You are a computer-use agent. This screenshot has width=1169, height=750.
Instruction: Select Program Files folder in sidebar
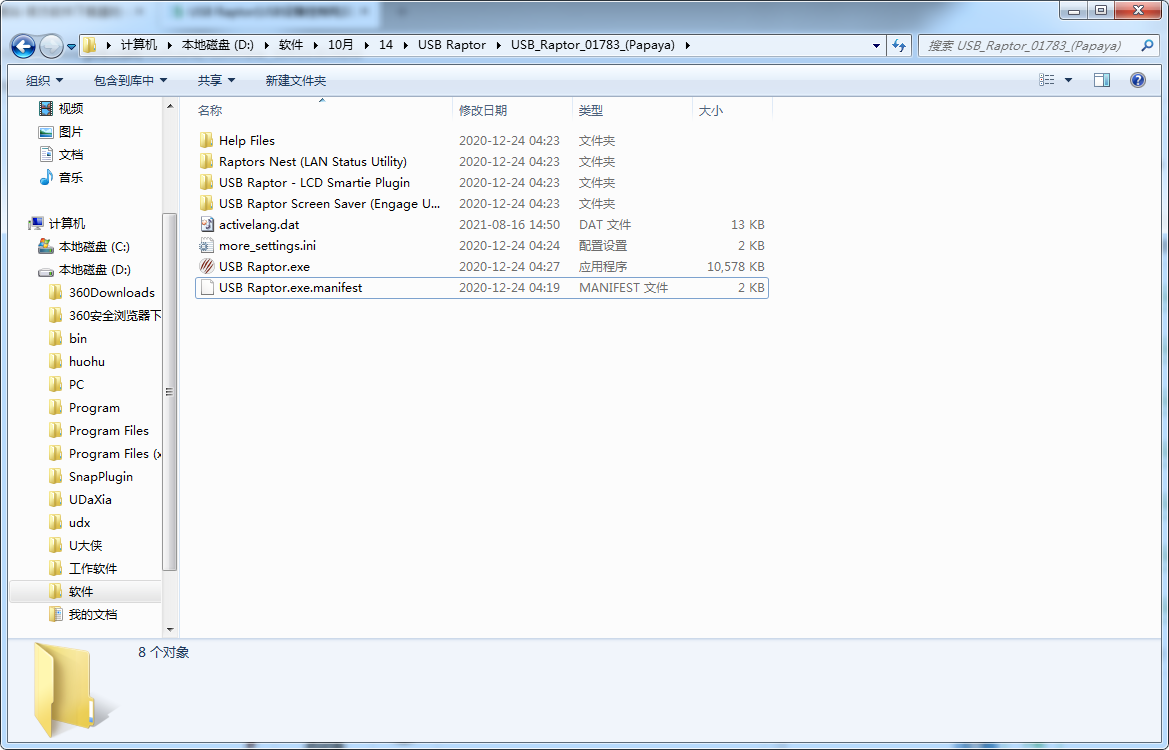click(x=99, y=431)
